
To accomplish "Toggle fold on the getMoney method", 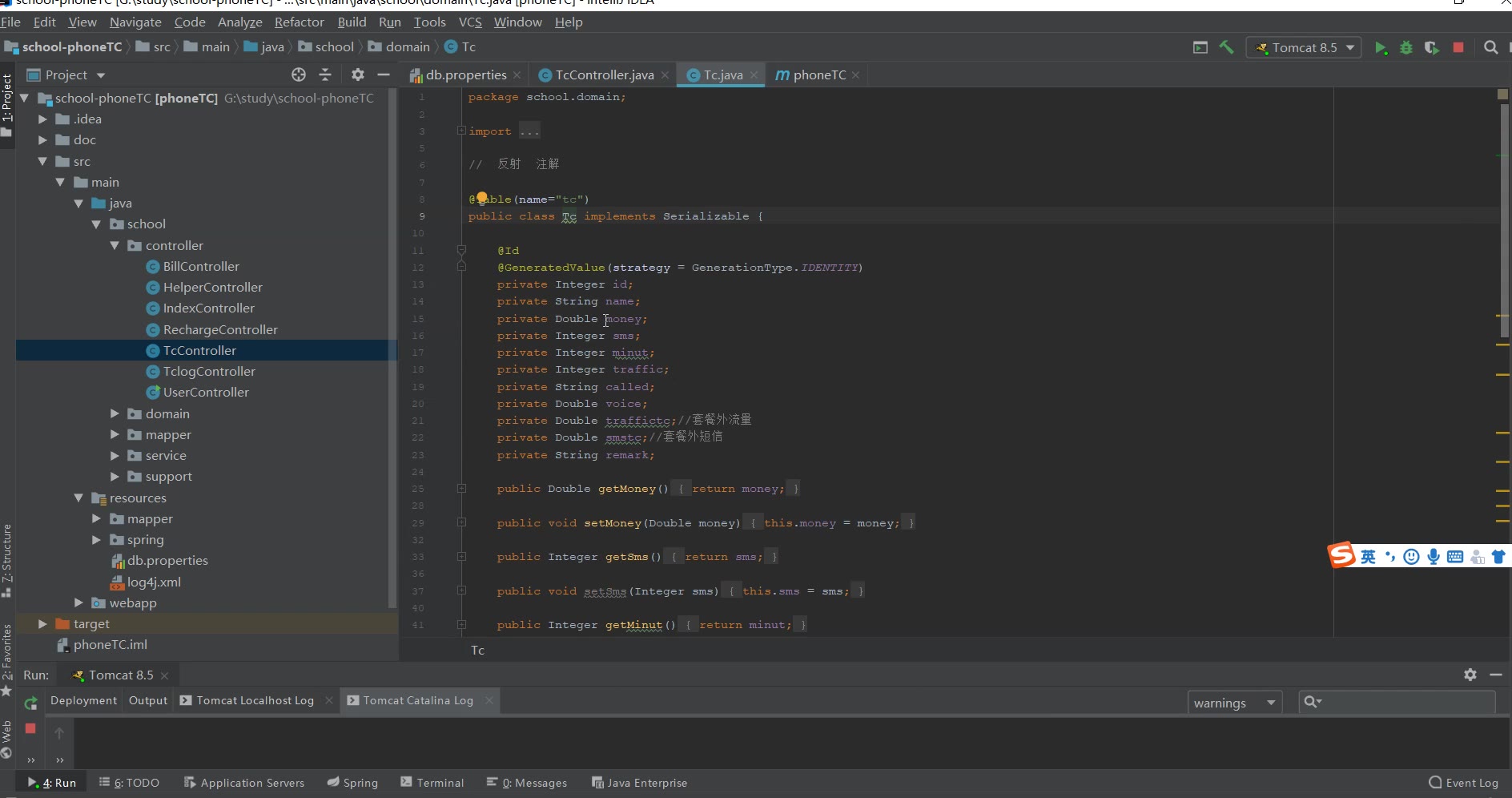I will coord(462,488).
